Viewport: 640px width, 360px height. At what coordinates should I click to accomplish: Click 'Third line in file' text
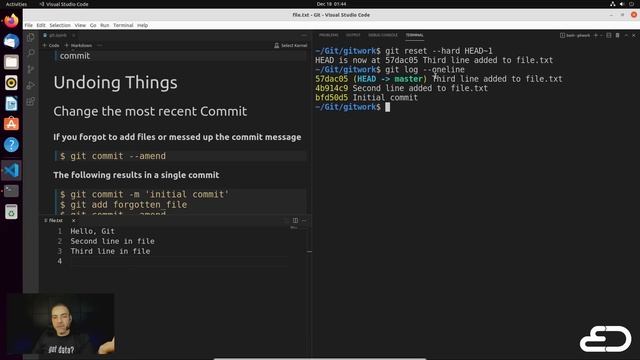(110, 251)
